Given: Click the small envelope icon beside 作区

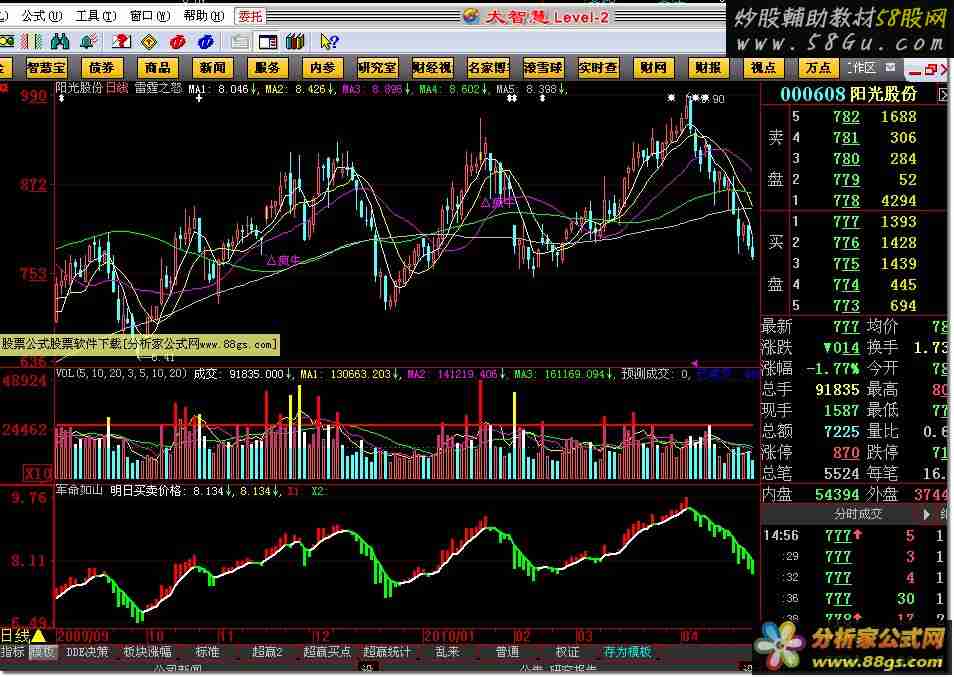Looking at the screenshot, I should tap(890, 67).
